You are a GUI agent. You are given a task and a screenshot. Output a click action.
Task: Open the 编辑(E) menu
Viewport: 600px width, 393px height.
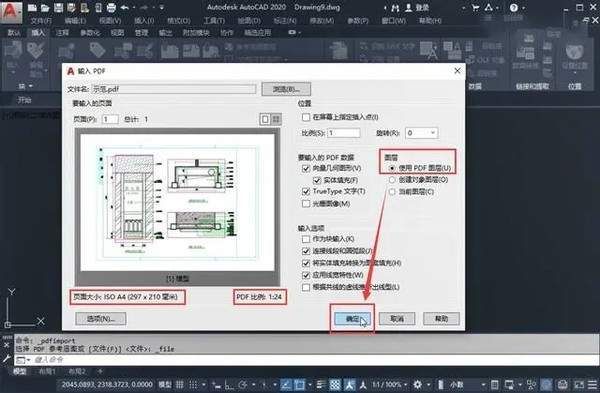pos(75,21)
